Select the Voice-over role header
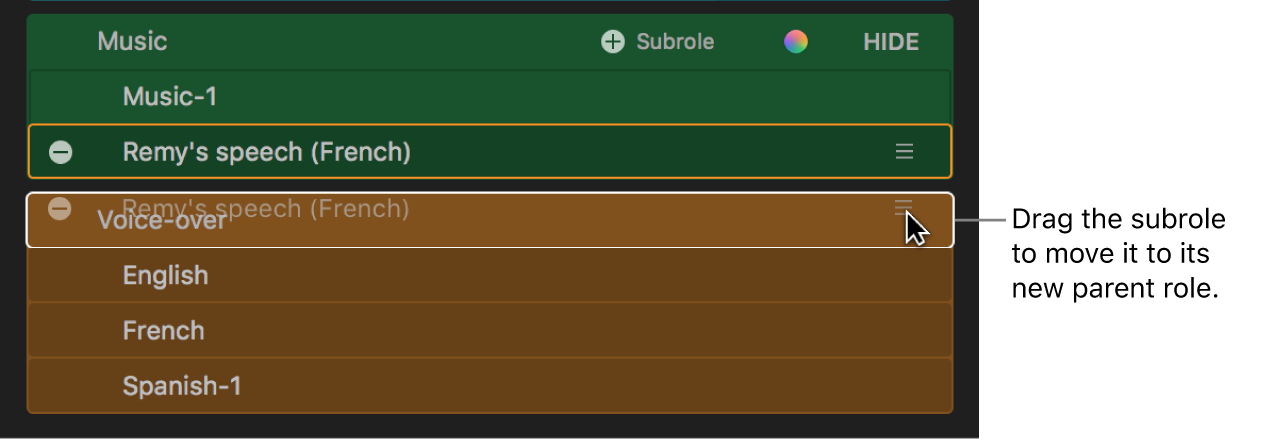The height and width of the screenshot is (440, 1280). [162, 221]
